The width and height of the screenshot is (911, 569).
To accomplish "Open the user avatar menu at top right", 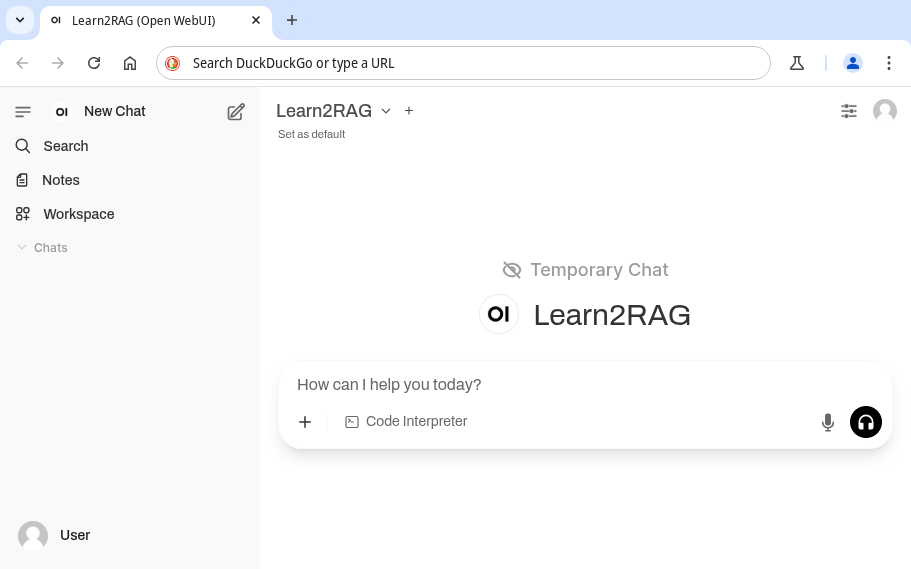I will (884, 111).
